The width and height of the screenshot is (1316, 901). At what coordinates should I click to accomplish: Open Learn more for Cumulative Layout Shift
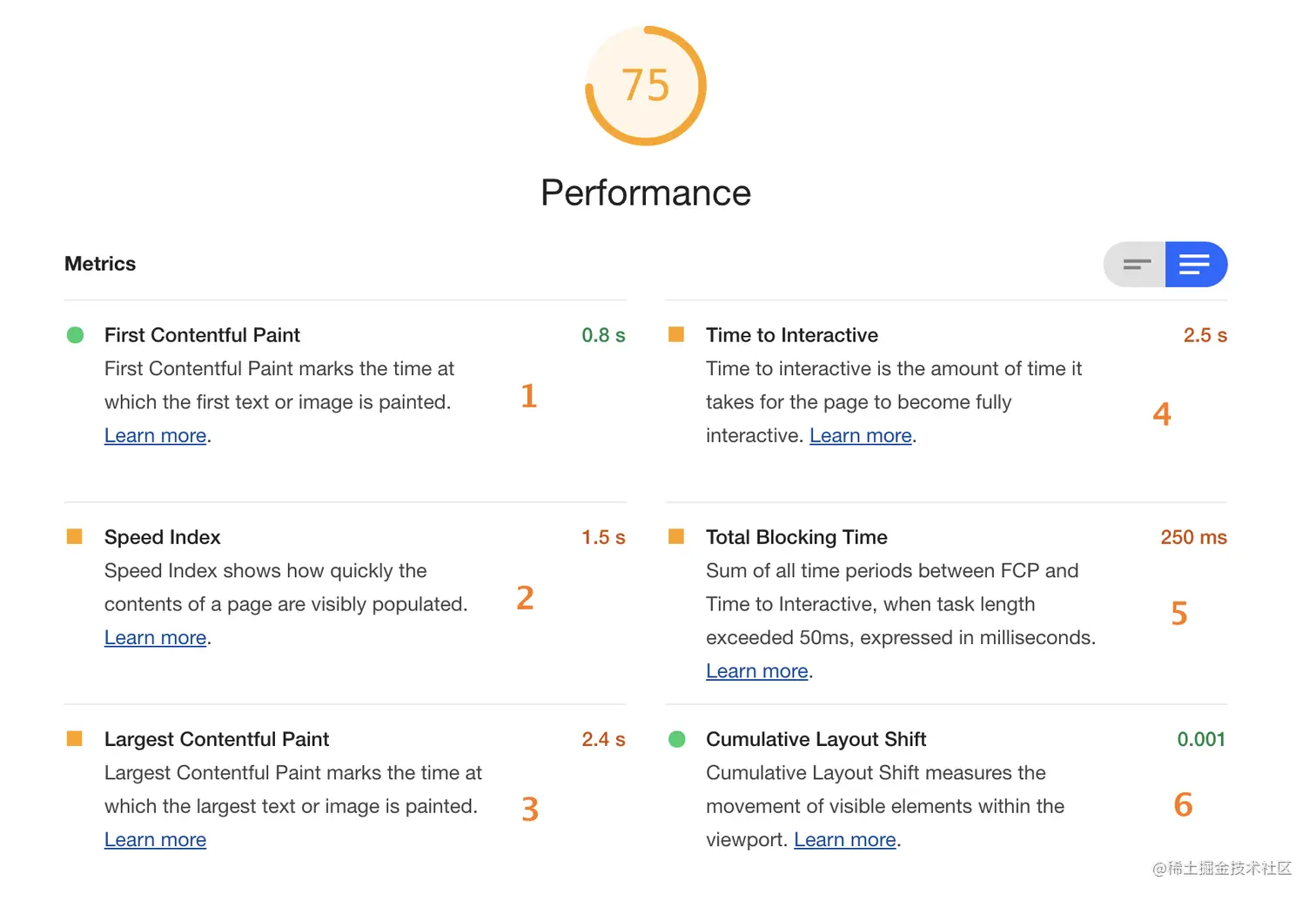(844, 840)
